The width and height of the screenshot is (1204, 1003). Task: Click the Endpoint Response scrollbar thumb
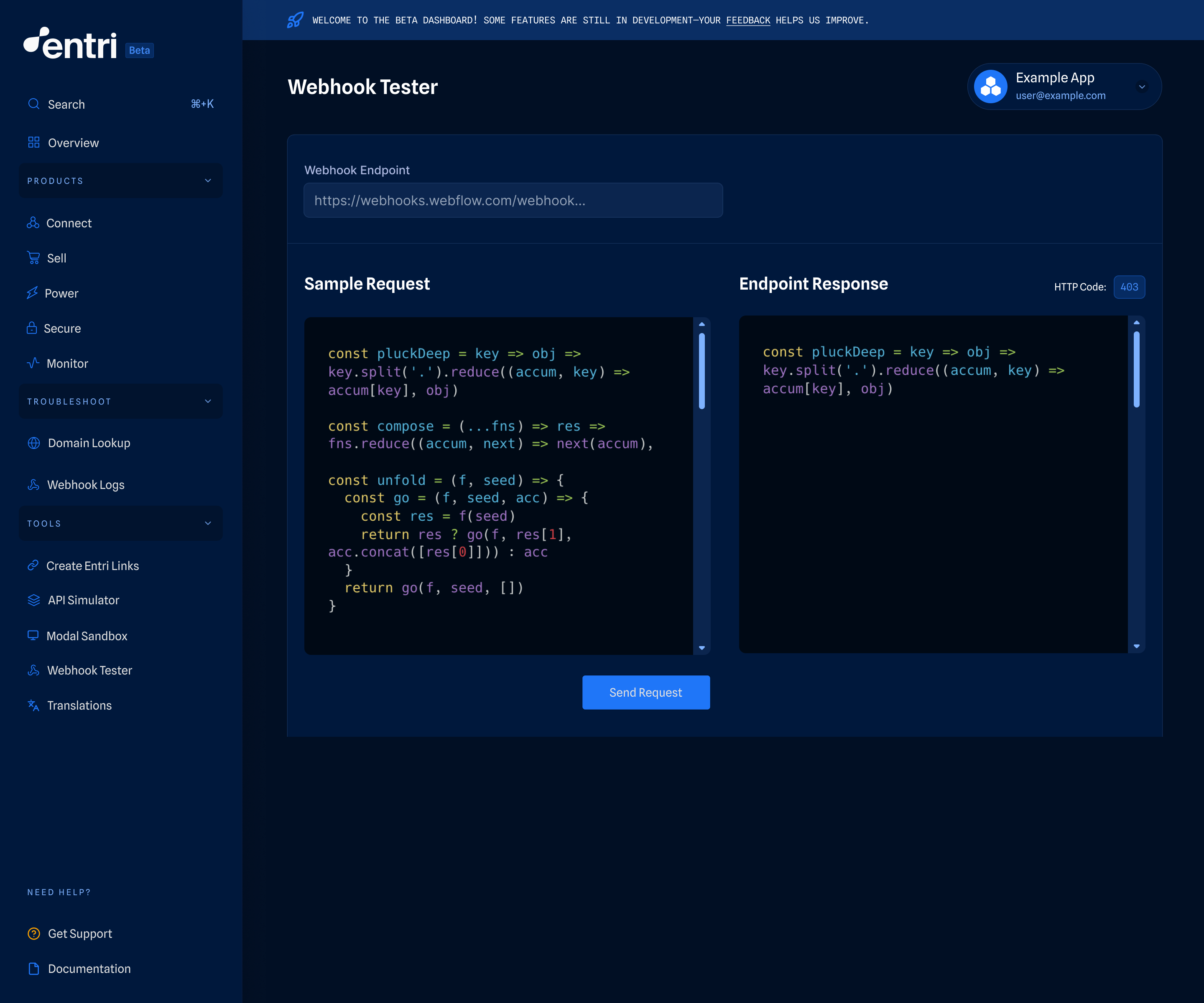[x=1136, y=369]
